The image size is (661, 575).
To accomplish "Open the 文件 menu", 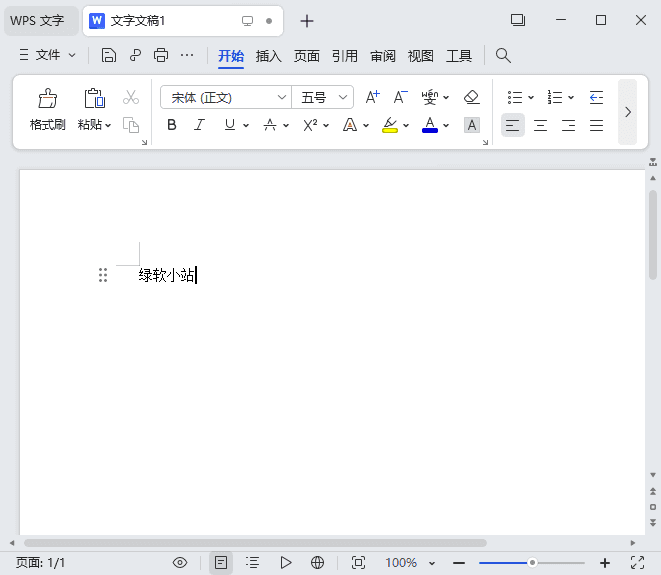I will (47, 56).
